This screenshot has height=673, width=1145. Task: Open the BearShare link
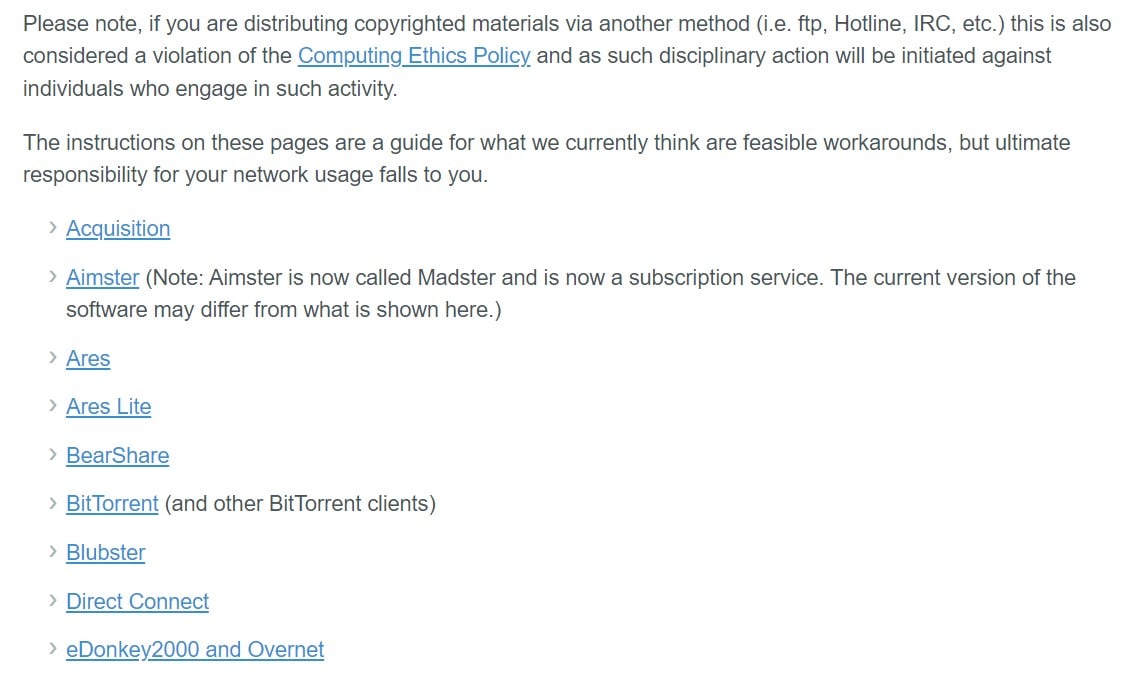pos(118,455)
